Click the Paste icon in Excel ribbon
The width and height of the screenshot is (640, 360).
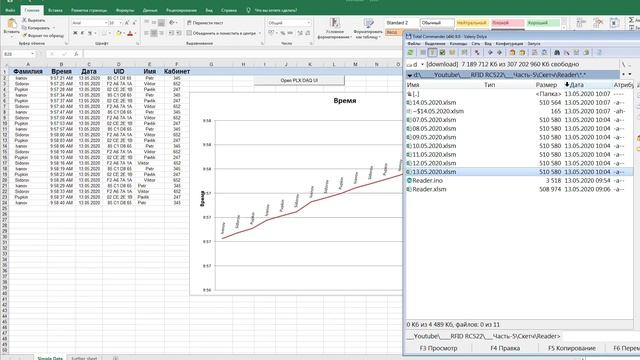pyautogui.click(x=12, y=24)
